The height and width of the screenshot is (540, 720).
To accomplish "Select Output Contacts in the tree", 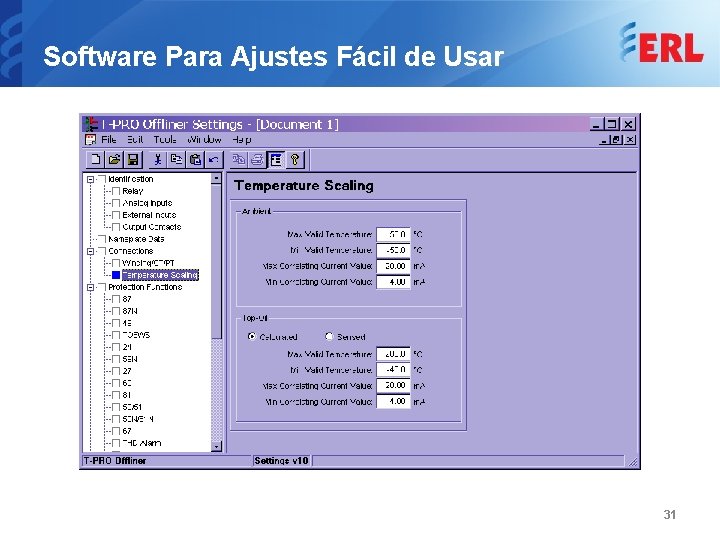I will tap(152, 227).
